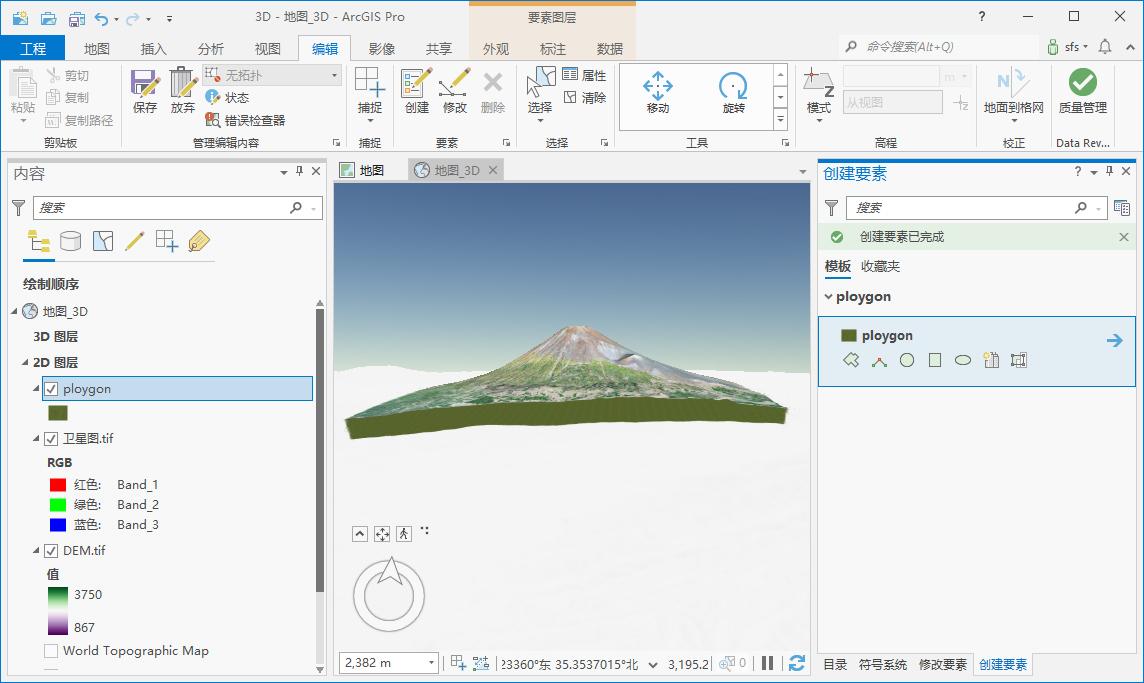This screenshot has width=1144, height=683.
Task: Open the 分析 ribbon tab
Action: (210, 48)
